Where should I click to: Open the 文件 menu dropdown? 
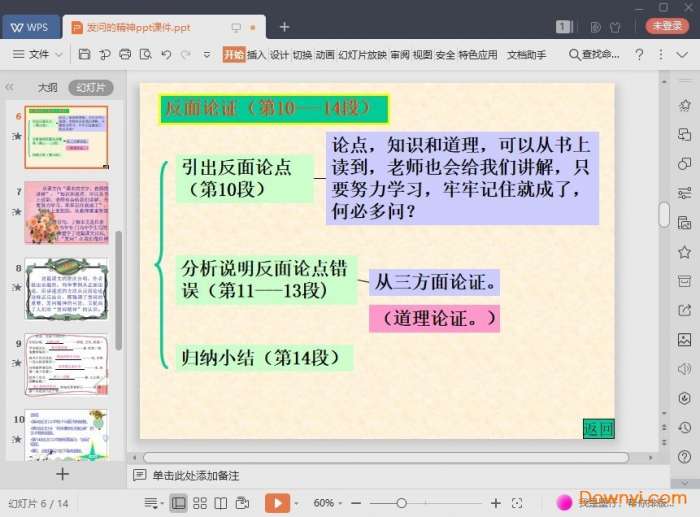point(40,54)
